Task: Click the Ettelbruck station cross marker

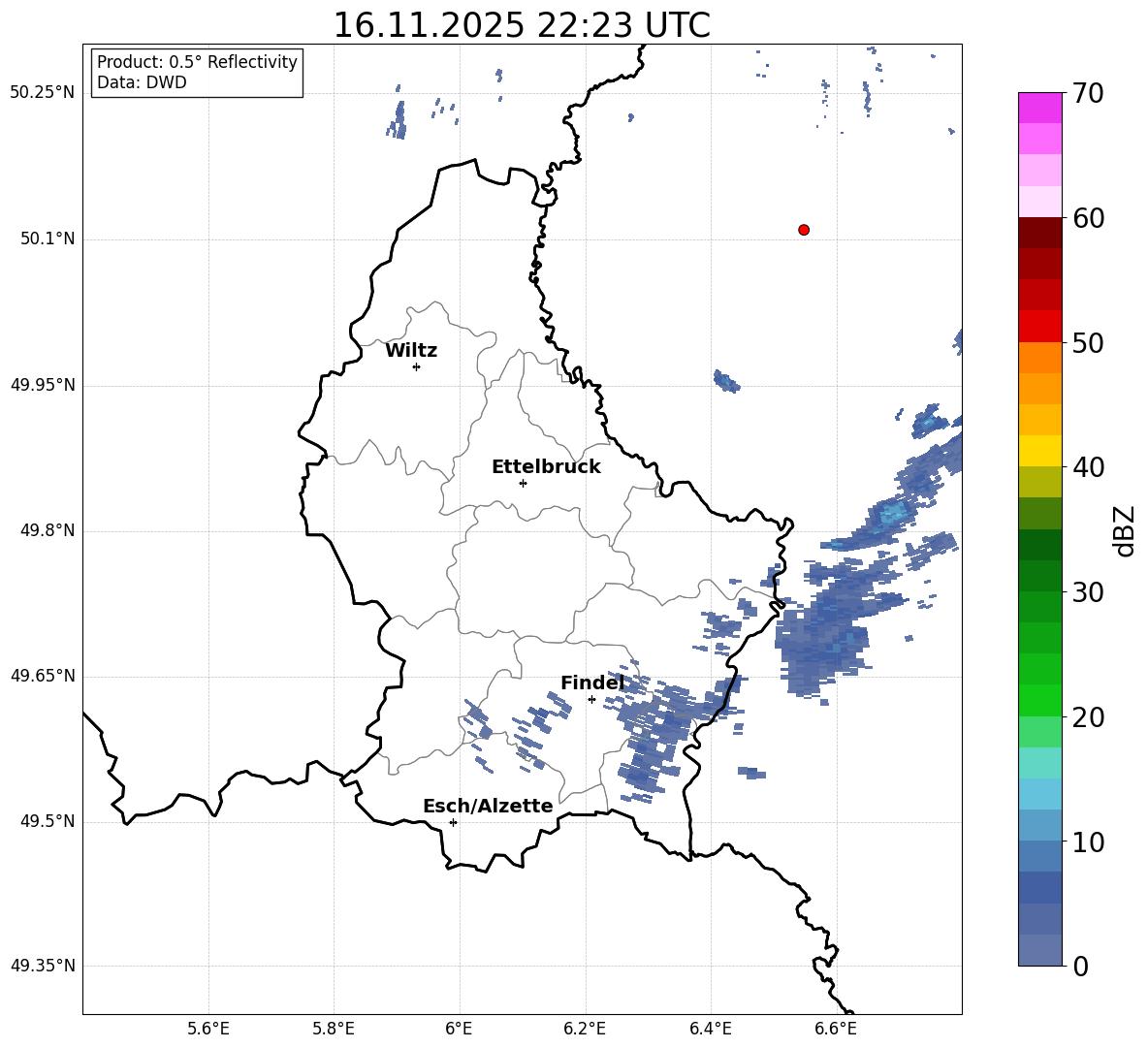Action: [x=523, y=483]
